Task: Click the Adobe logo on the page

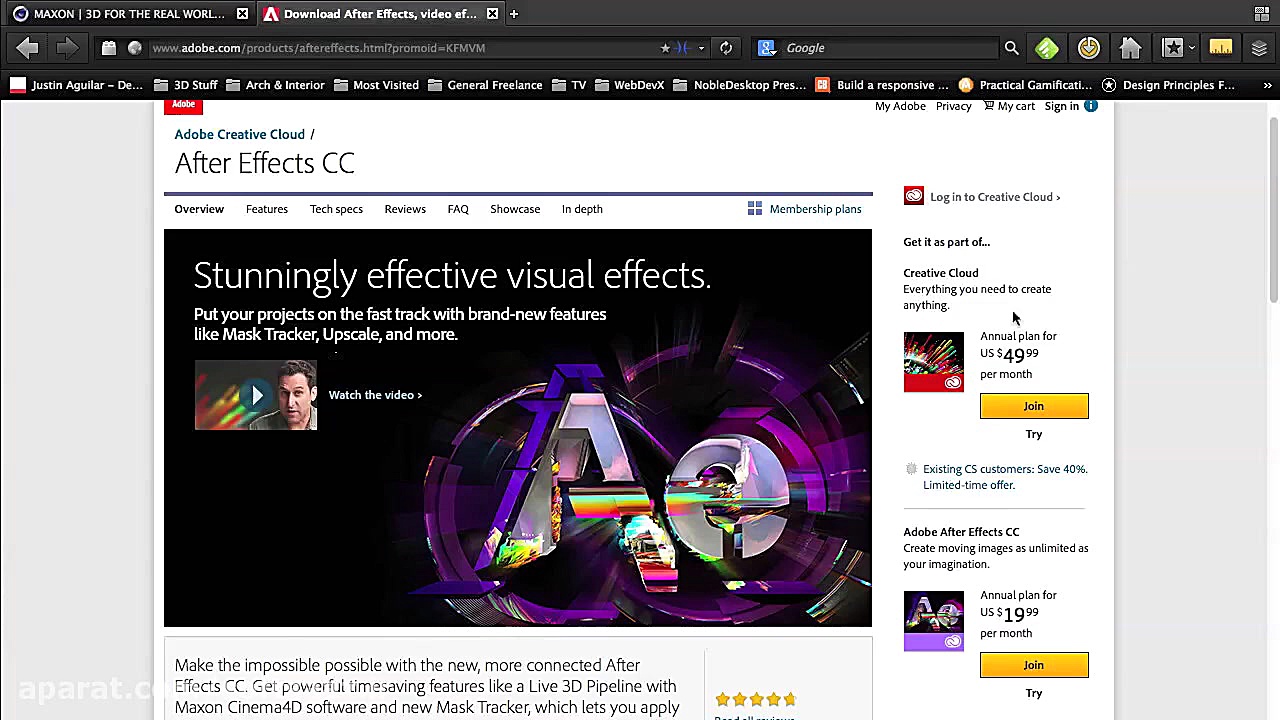Action: (x=183, y=105)
